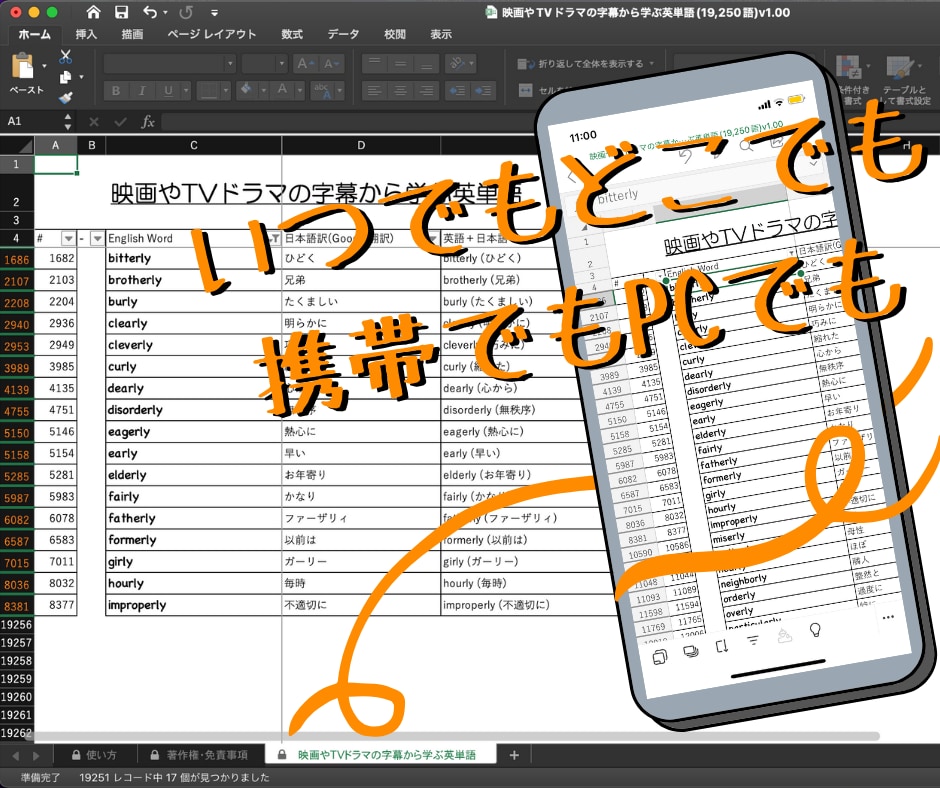This screenshot has height=788, width=940.
Task: Click the fx insert function icon
Action: tap(147, 122)
